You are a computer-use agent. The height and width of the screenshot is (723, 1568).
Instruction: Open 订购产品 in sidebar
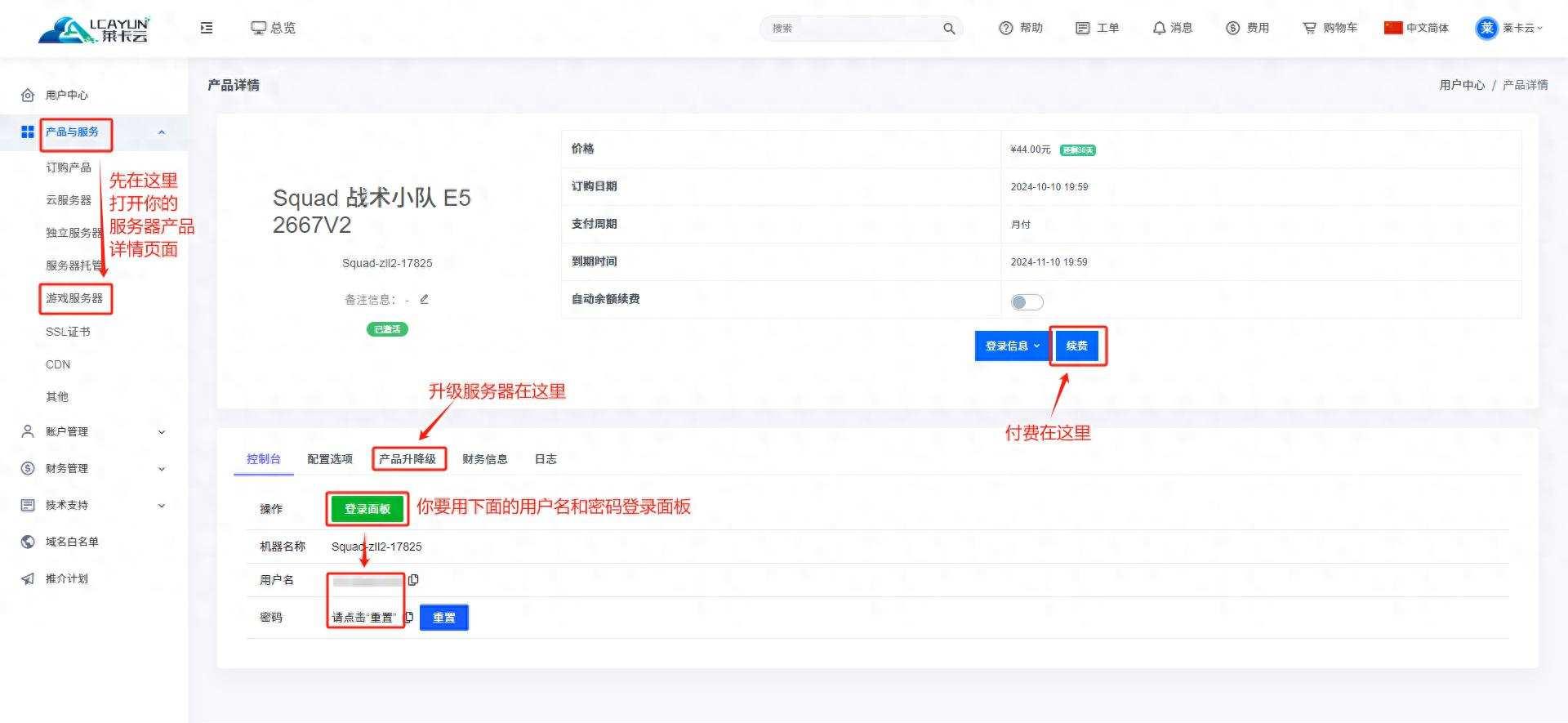pyautogui.click(x=69, y=167)
